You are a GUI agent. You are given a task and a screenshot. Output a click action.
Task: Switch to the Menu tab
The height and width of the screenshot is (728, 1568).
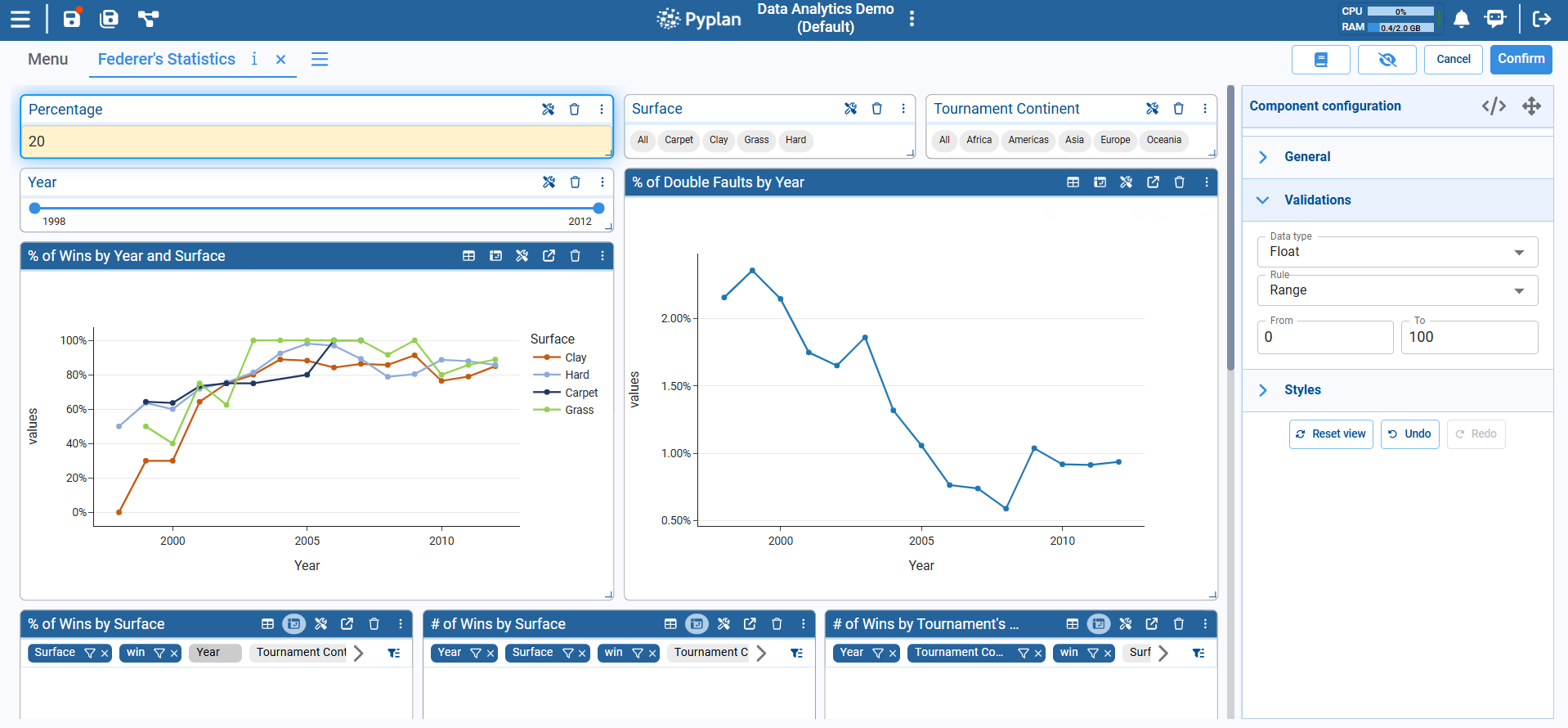tap(47, 59)
